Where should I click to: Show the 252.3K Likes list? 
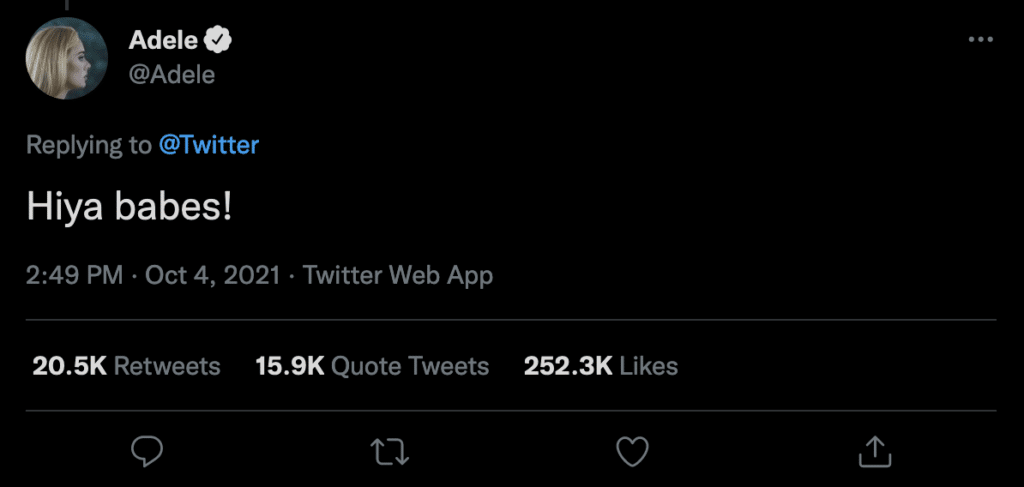click(x=601, y=366)
